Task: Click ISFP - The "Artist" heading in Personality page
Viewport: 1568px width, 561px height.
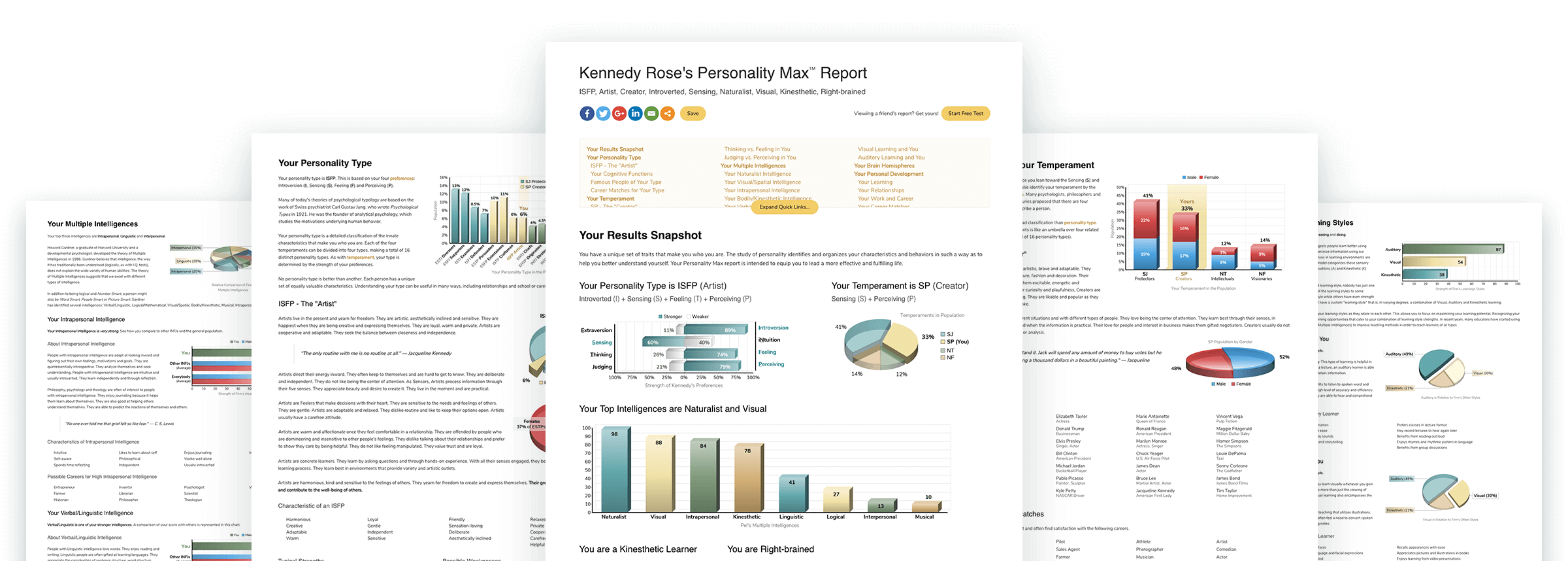Action: [x=307, y=304]
